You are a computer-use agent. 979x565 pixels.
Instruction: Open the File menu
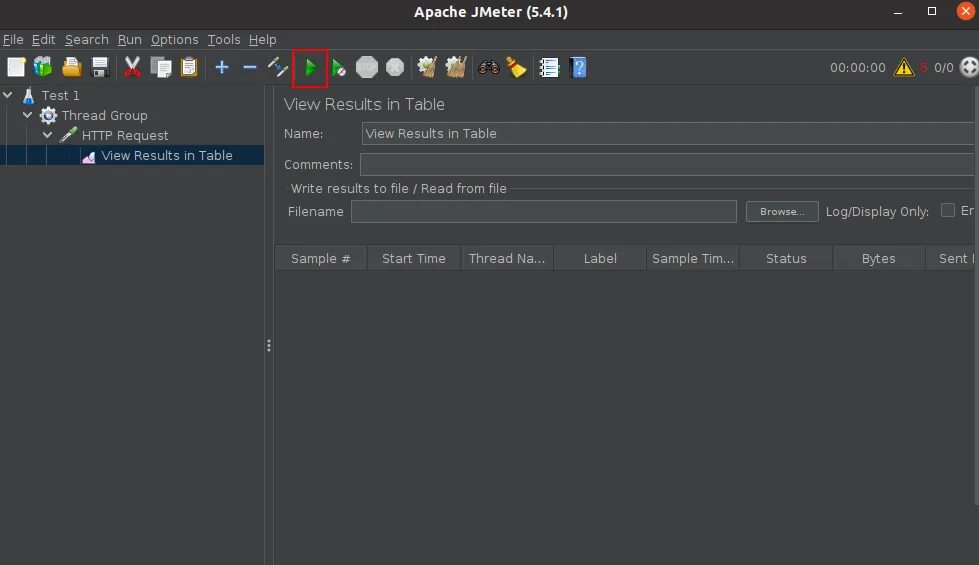click(13, 39)
